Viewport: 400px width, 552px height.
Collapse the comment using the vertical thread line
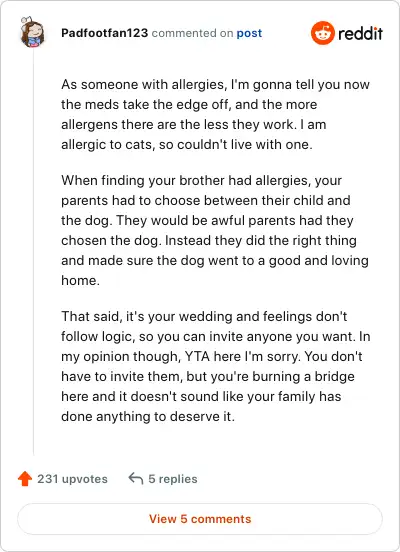click(33, 253)
